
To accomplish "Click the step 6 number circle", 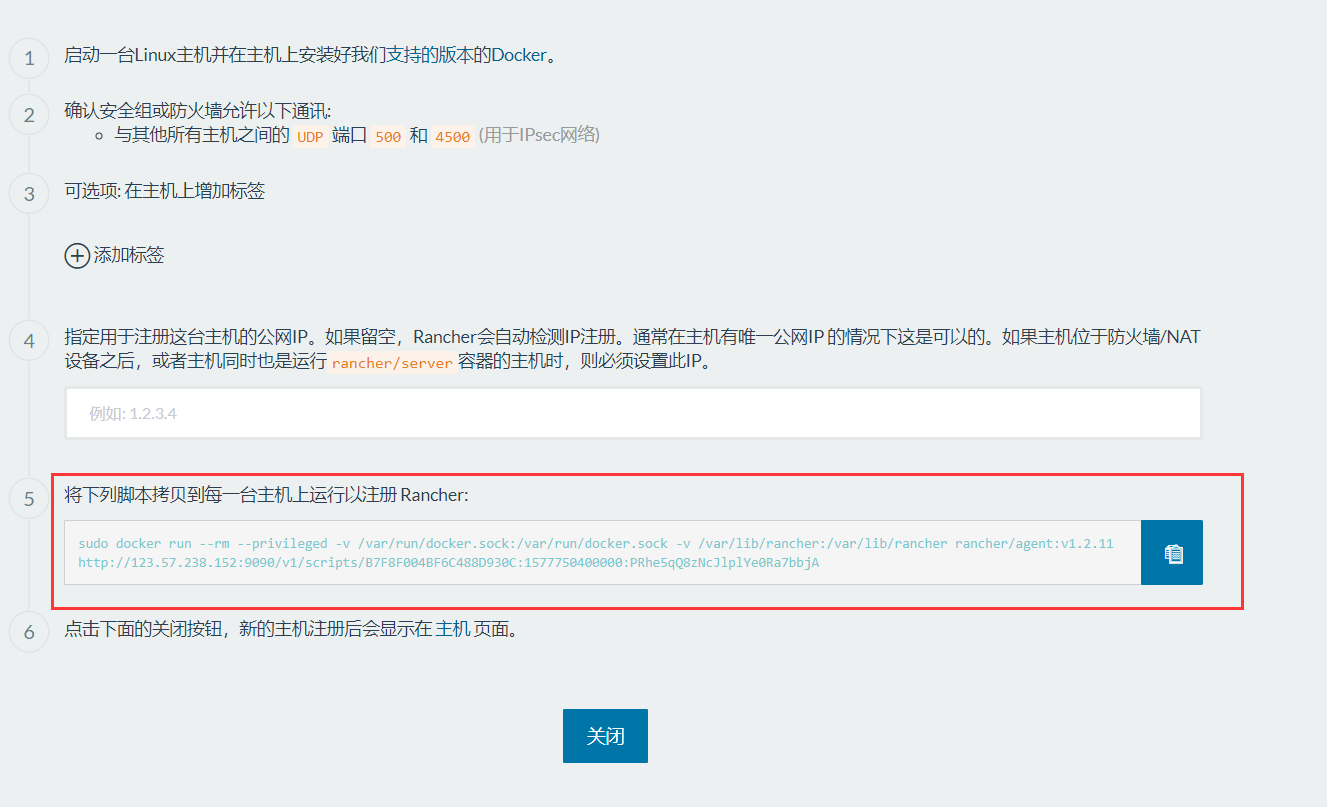I will pos(29,632).
